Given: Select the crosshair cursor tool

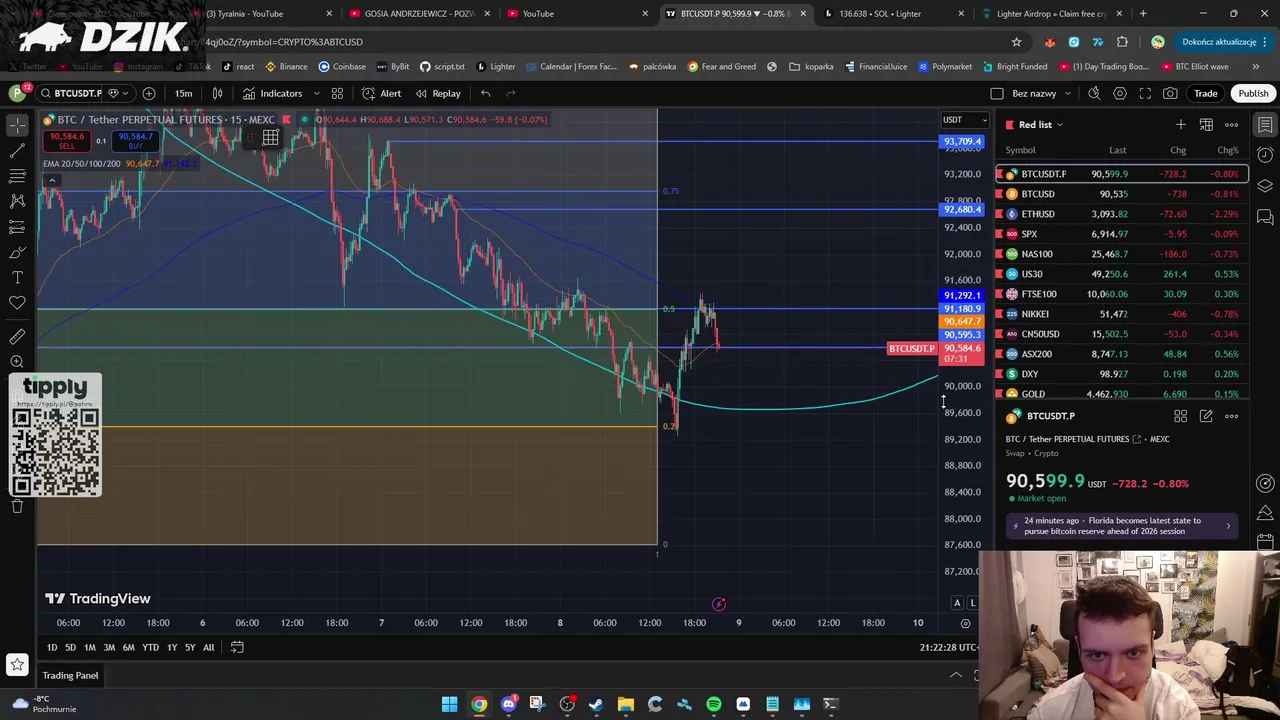Looking at the screenshot, I should 17,125.
